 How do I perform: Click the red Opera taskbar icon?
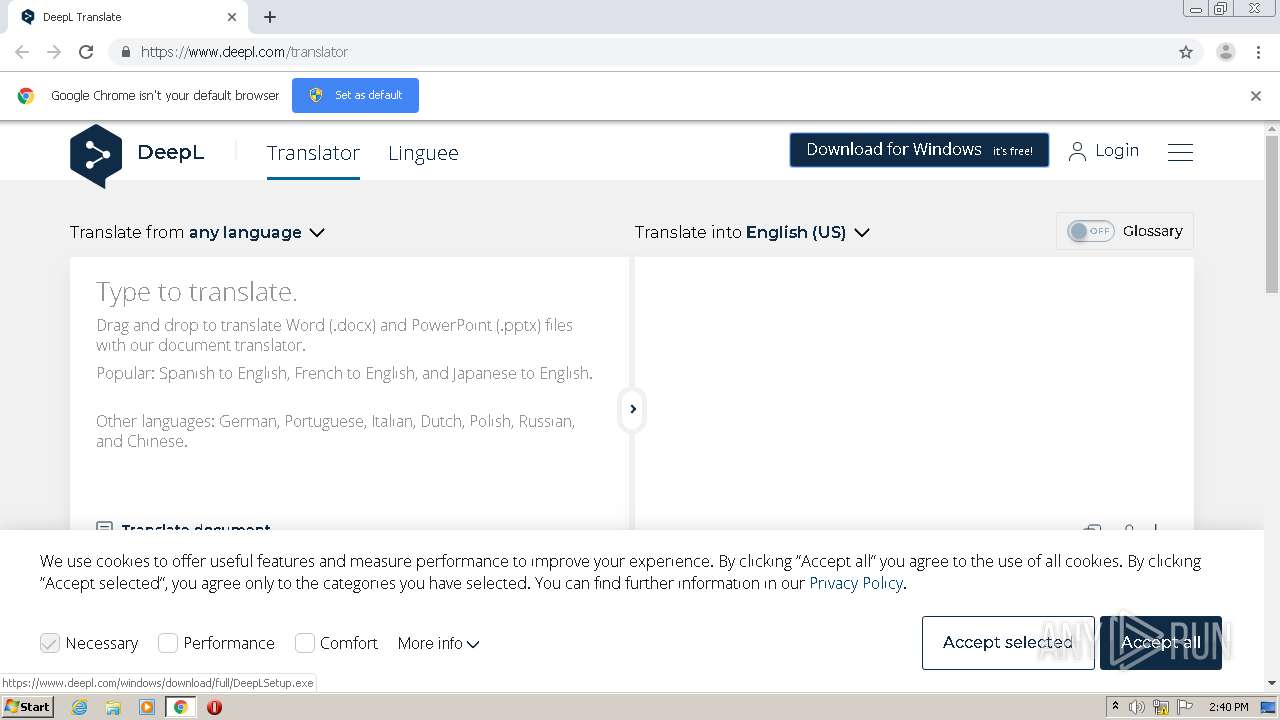[214, 707]
